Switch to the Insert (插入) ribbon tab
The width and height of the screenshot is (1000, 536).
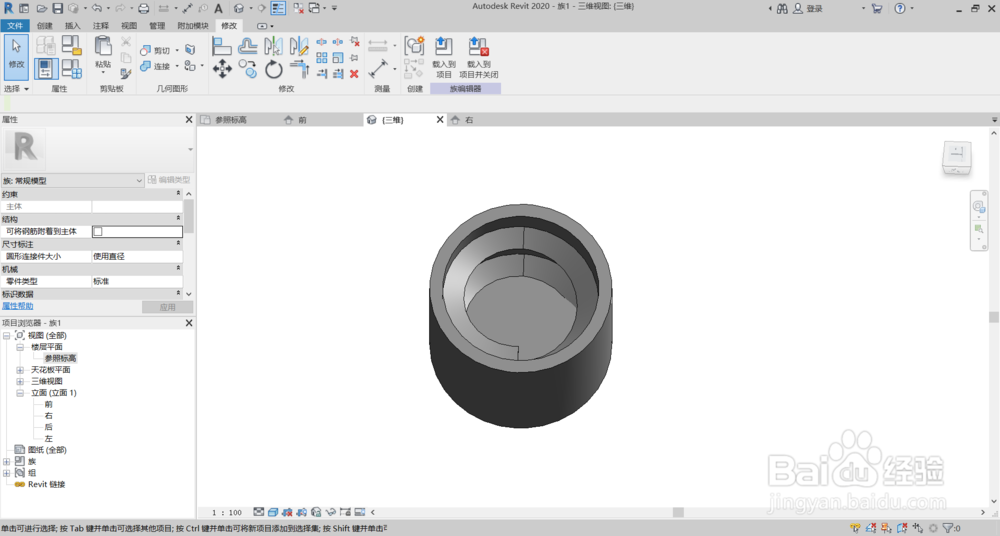point(73,26)
